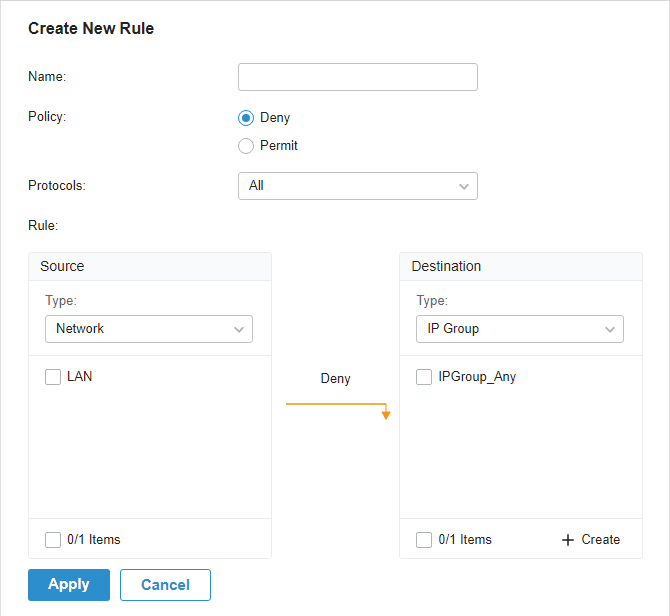Image resolution: width=670 pixels, height=616 pixels.
Task: Click the Destination Type chevron arrow
Action: coord(610,329)
